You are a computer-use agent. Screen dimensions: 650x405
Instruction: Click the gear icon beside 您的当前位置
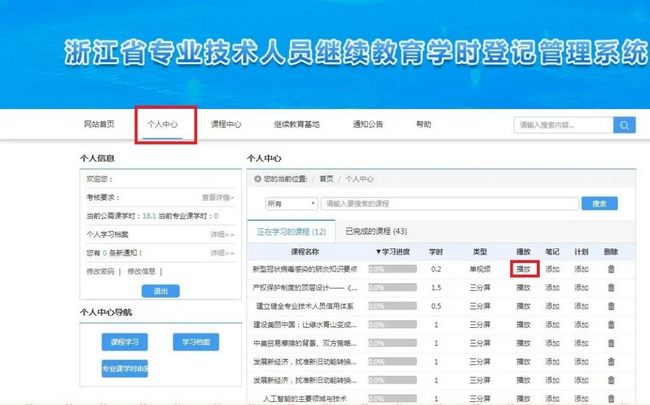pos(257,179)
